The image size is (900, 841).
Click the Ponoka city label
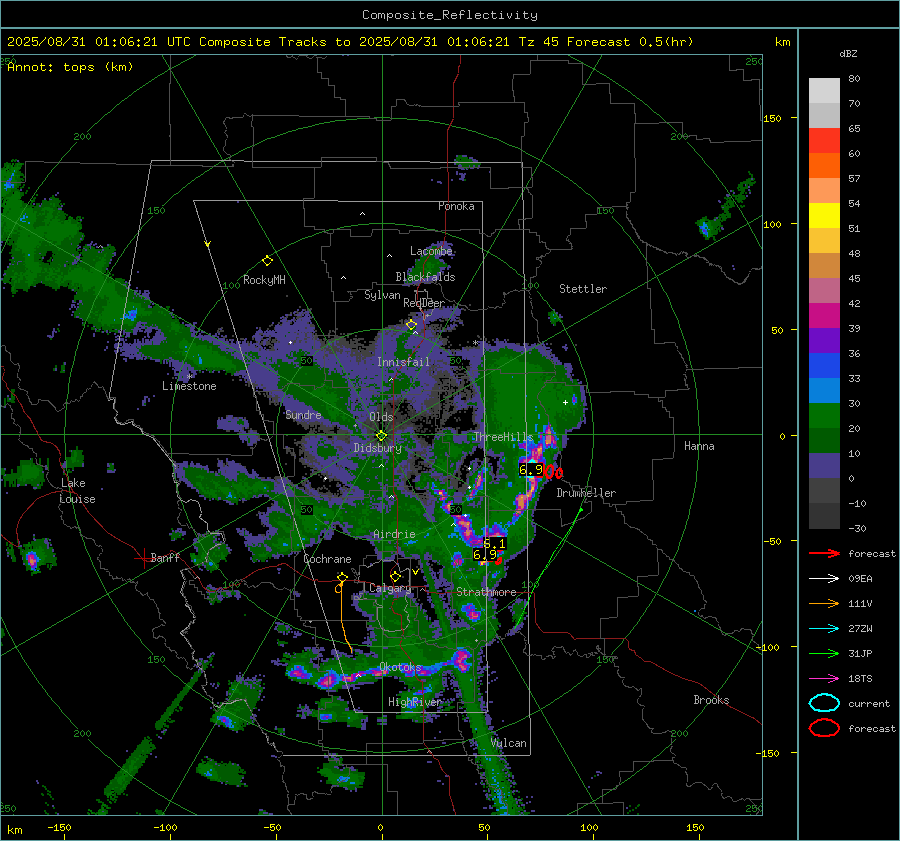(456, 206)
